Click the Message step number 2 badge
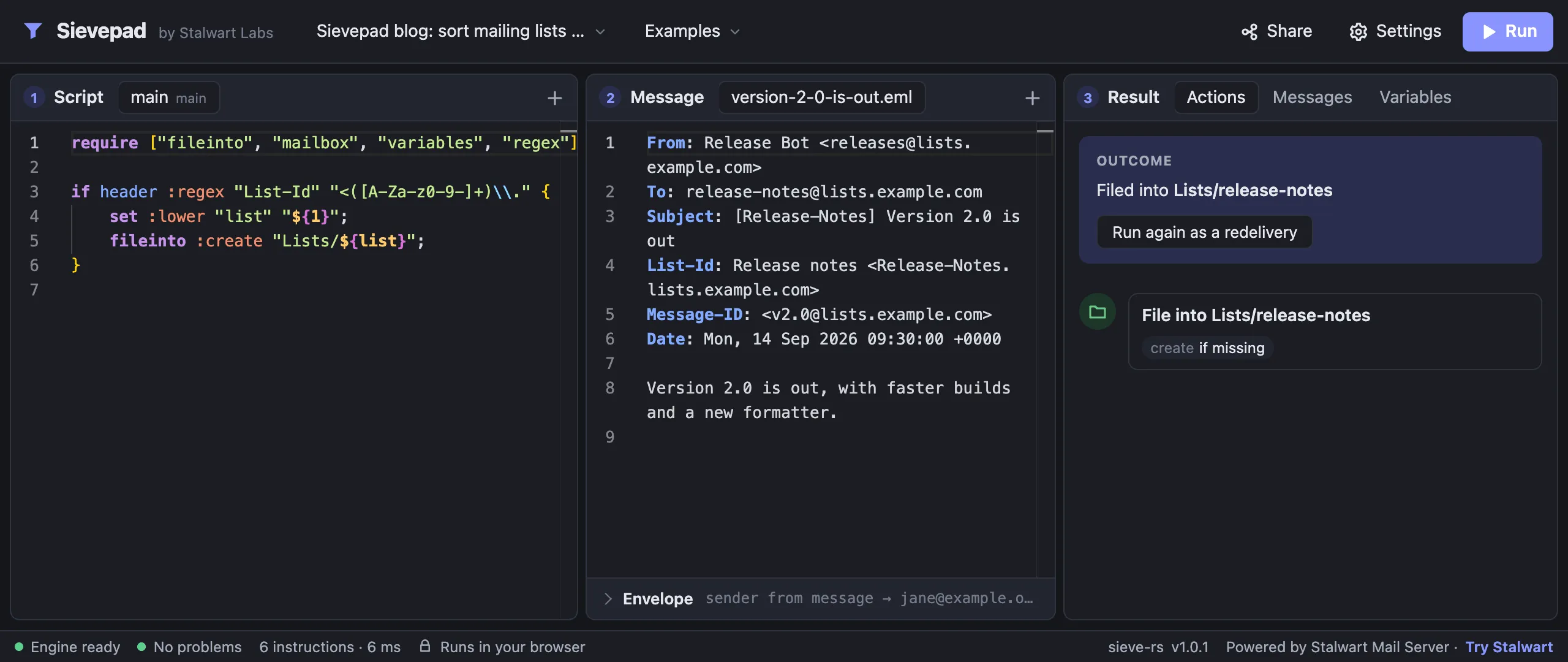Screen dimensions: 1568x662 click(610, 97)
